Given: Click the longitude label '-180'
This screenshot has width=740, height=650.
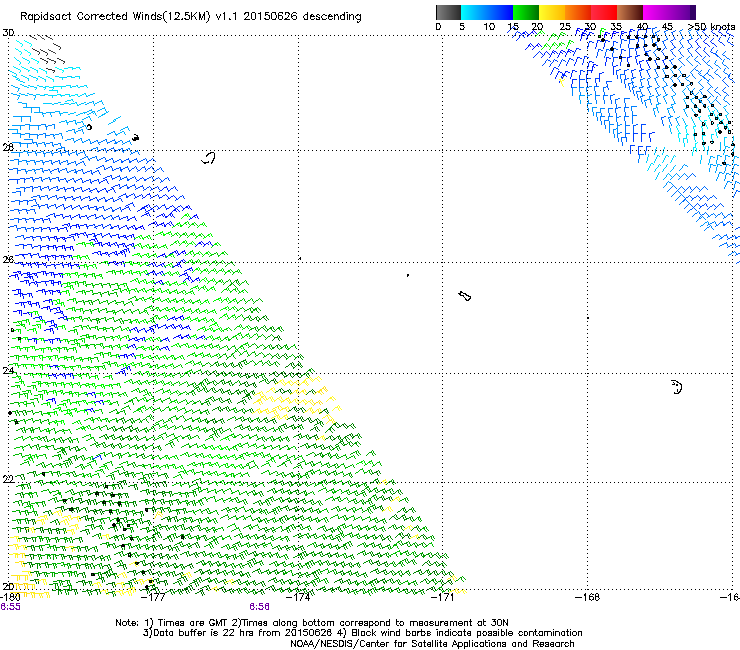Looking at the screenshot, I should pos(10,597).
